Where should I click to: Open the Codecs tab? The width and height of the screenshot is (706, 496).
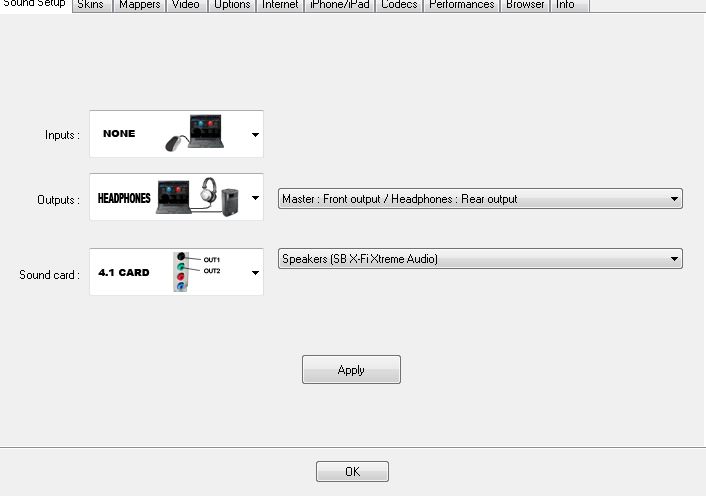[x=399, y=5]
